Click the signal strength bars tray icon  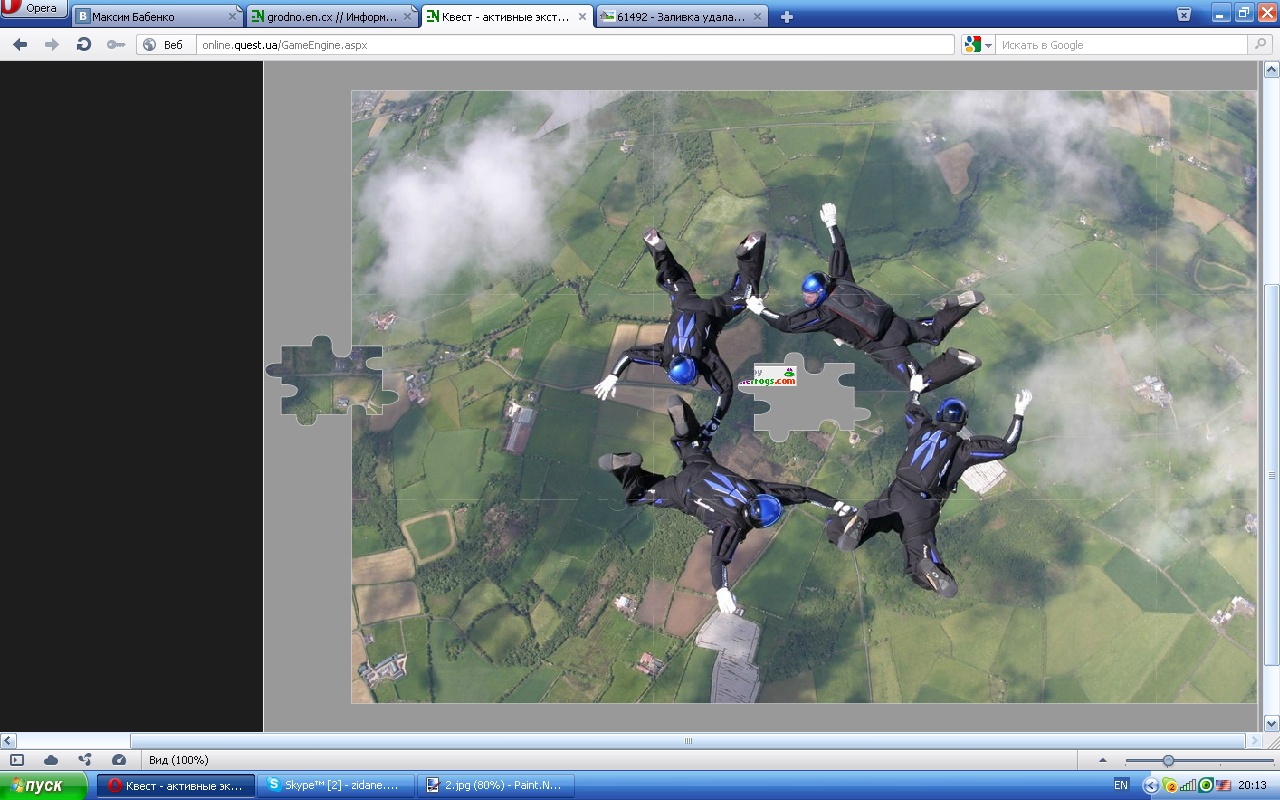point(1189,785)
